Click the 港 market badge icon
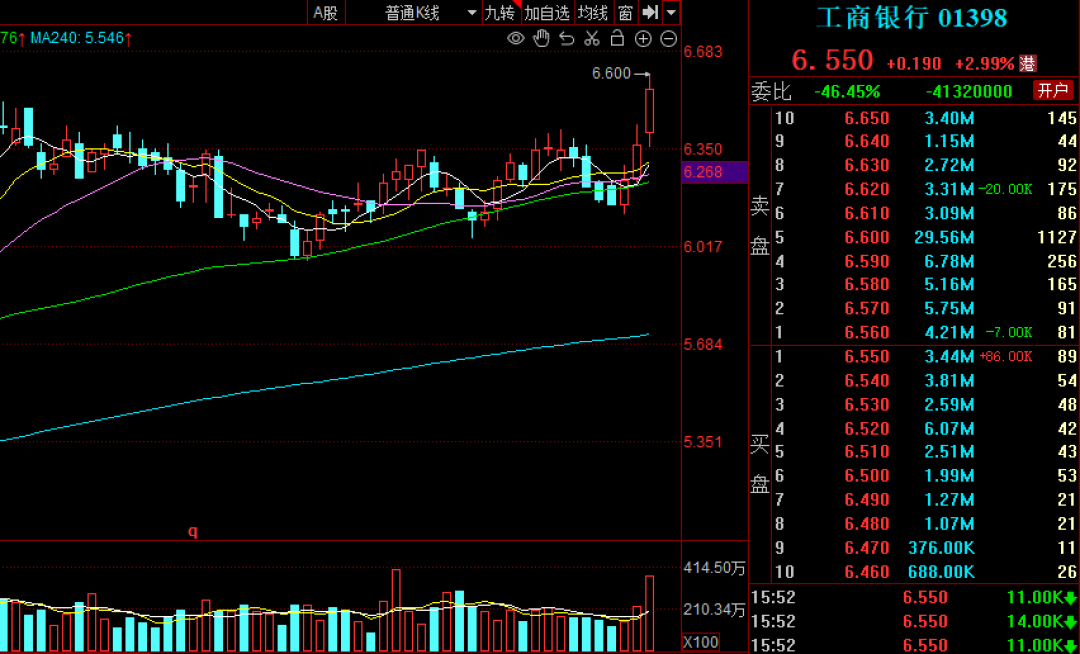Viewport: 1080px width, 654px height. coord(1028,64)
